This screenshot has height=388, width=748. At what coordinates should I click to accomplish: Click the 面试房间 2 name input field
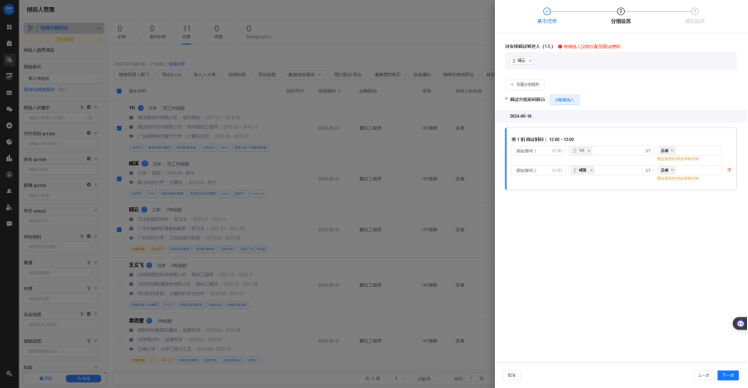point(539,170)
